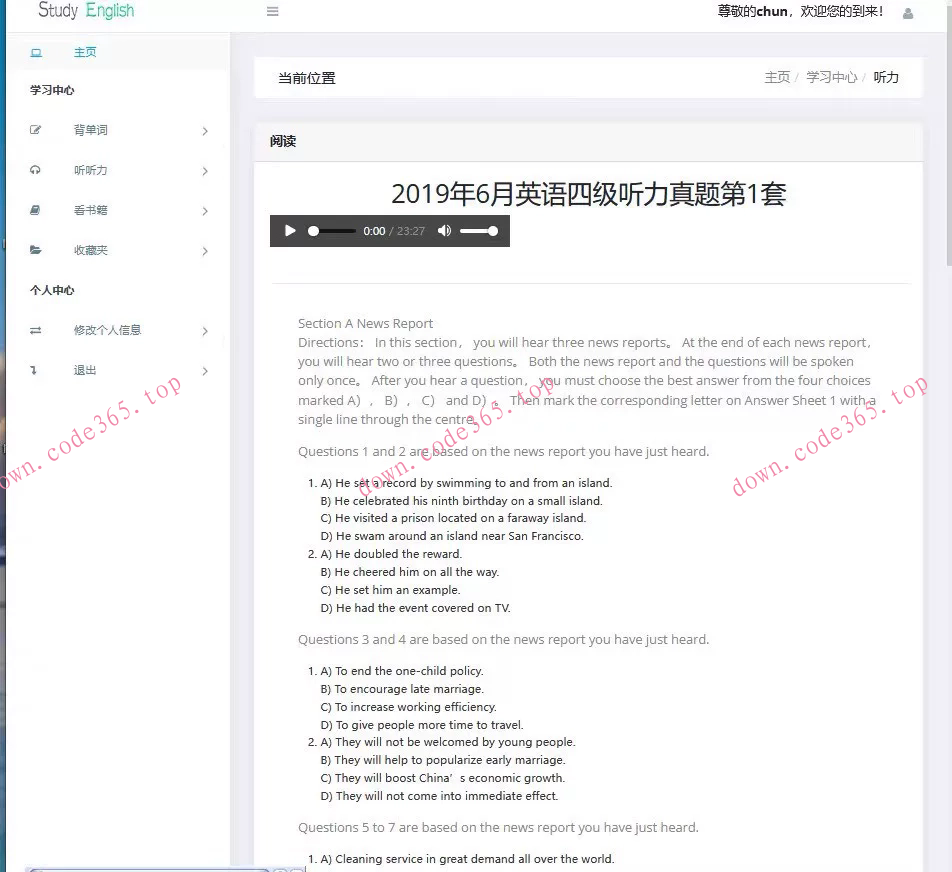The height and width of the screenshot is (872, 952).
Task: Adjust the audio volume slider
Action: 479,231
